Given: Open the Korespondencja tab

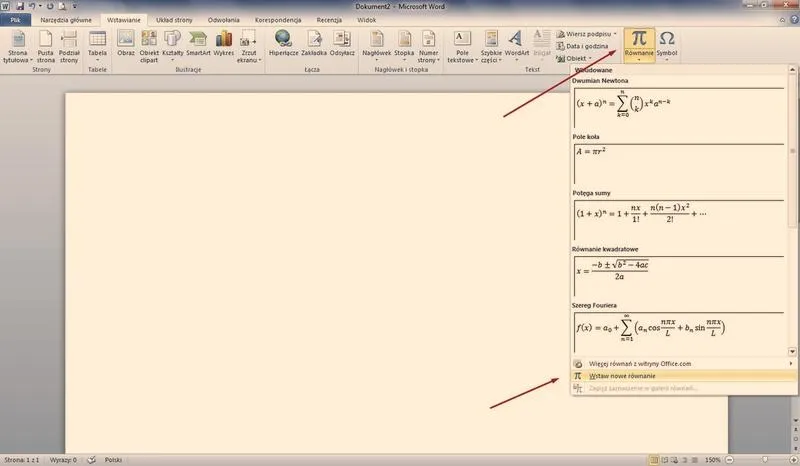Looking at the screenshot, I should [278, 20].
